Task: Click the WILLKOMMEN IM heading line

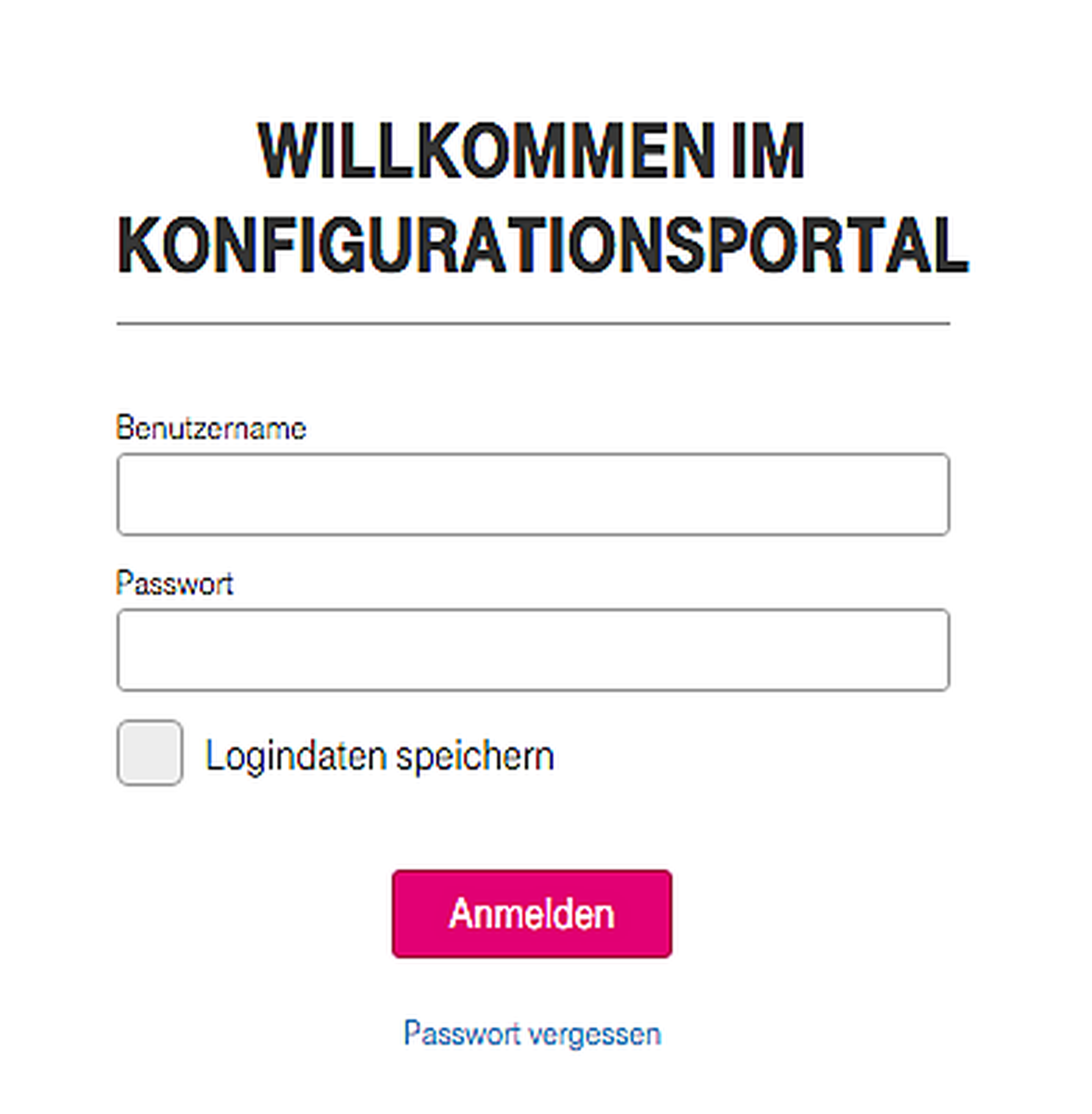Action: 531,151
